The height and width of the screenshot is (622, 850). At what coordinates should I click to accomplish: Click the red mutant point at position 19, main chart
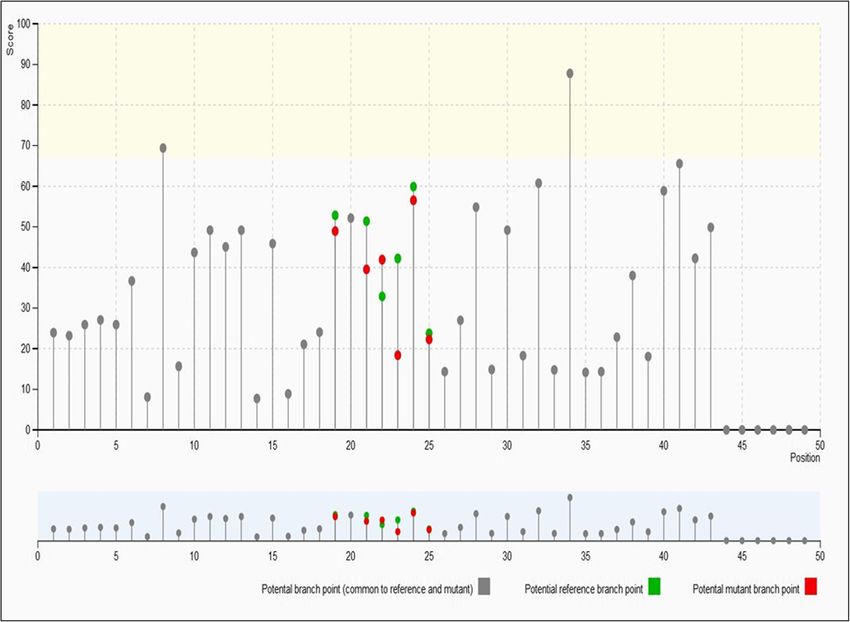(335, 231)
